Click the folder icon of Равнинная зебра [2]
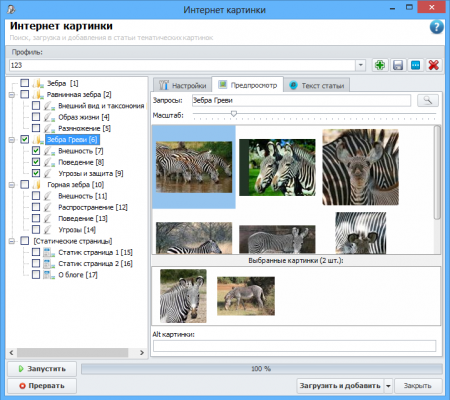Image resolution: width=450 pixels, height=400 pixels. pos(38,95)
